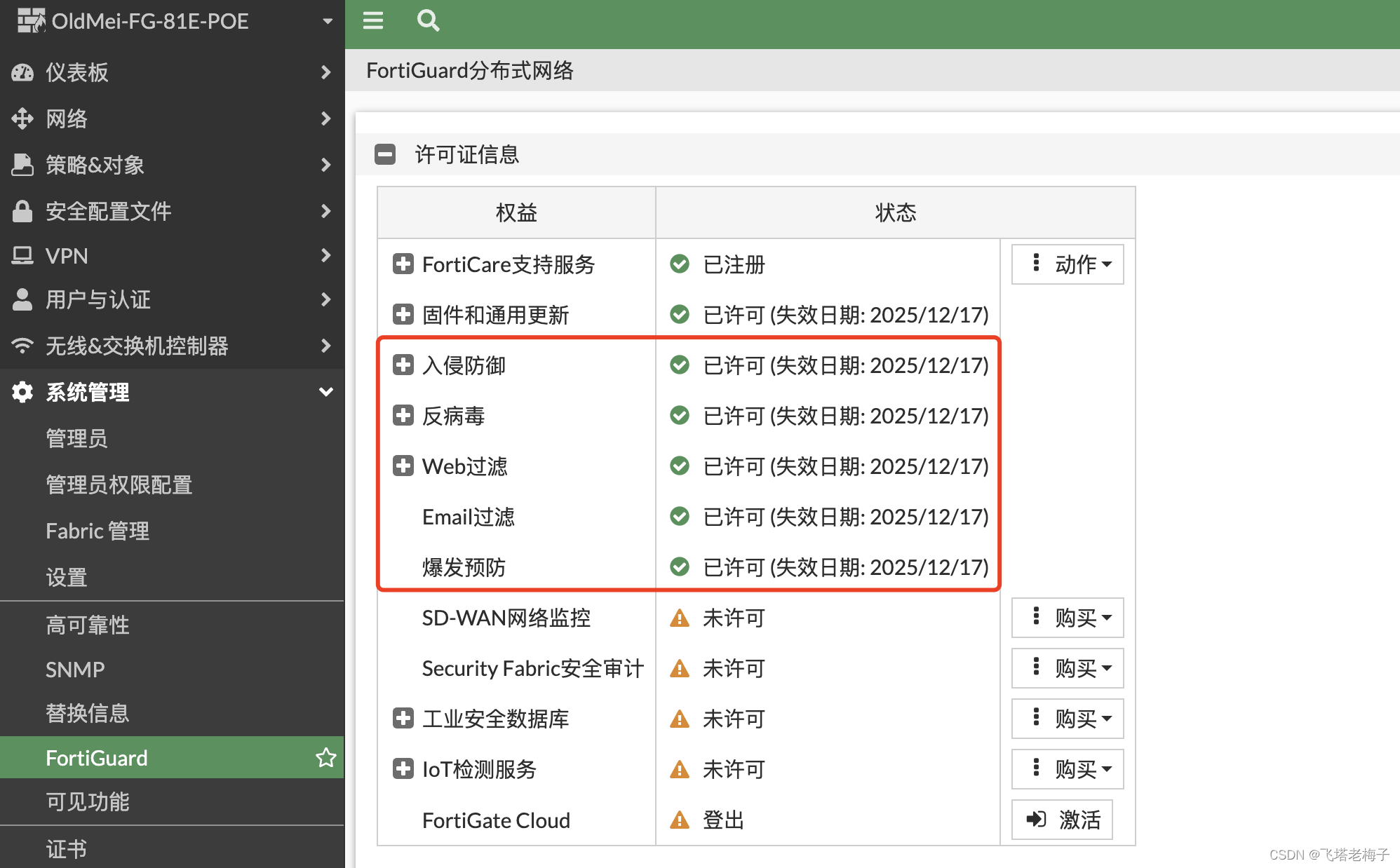Expand the 仪表板 menu chevron
The height and width of the screenshot is (868, 1400).
click(325, 72)
